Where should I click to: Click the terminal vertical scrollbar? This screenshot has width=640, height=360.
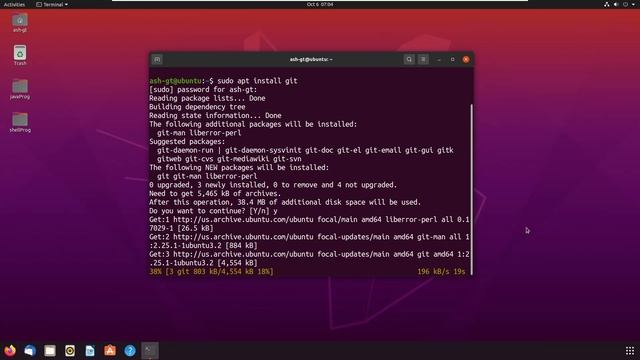471,189
